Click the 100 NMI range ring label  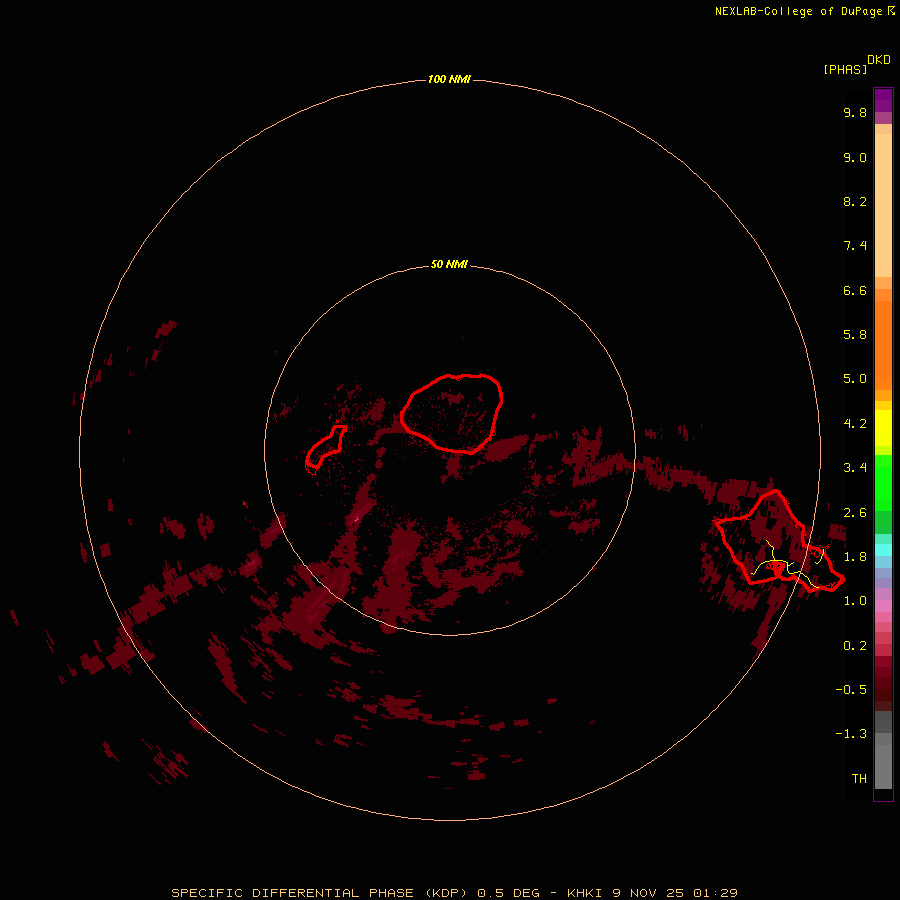(449, 79)
